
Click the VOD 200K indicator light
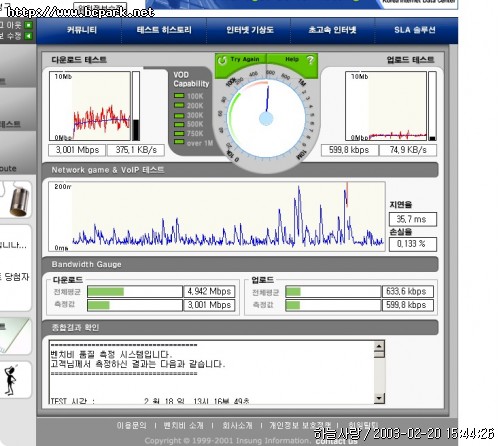click(x=179, y=105)
